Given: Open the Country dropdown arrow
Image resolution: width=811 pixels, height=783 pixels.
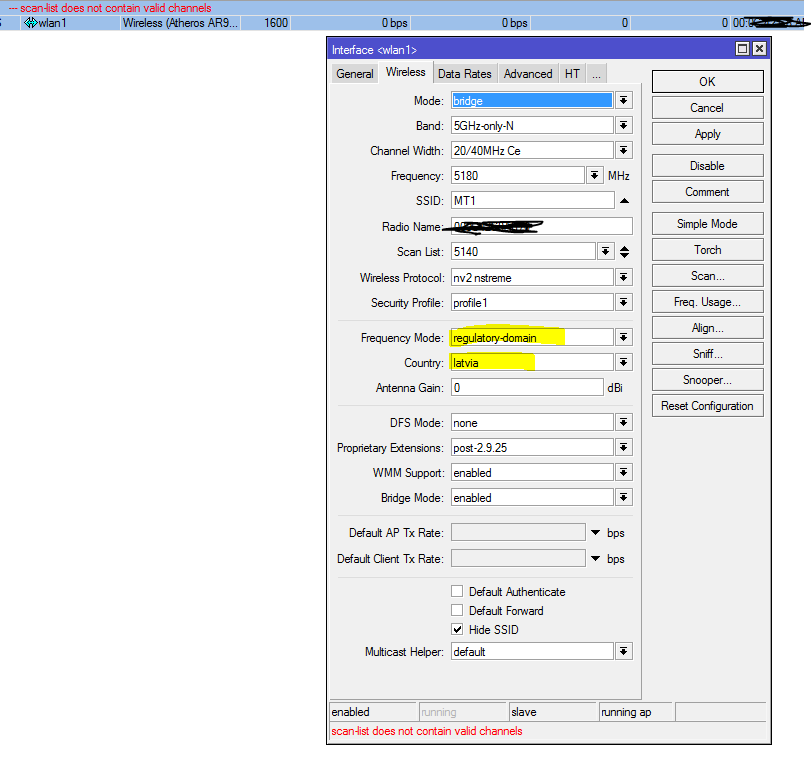Looking at the screenshot, I should [624, 362].
